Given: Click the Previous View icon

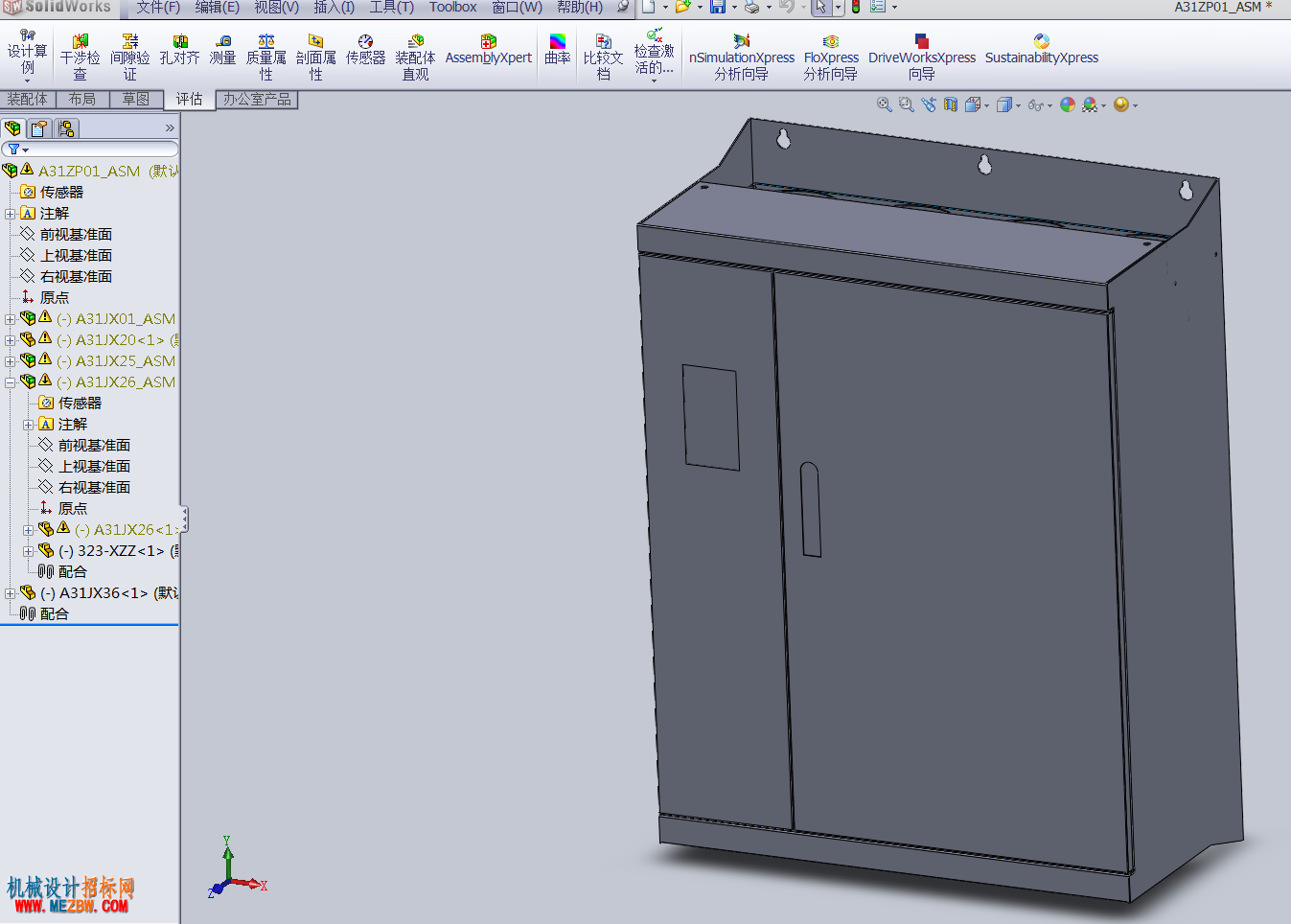Looking at the screenshot, I should [929, 104].
